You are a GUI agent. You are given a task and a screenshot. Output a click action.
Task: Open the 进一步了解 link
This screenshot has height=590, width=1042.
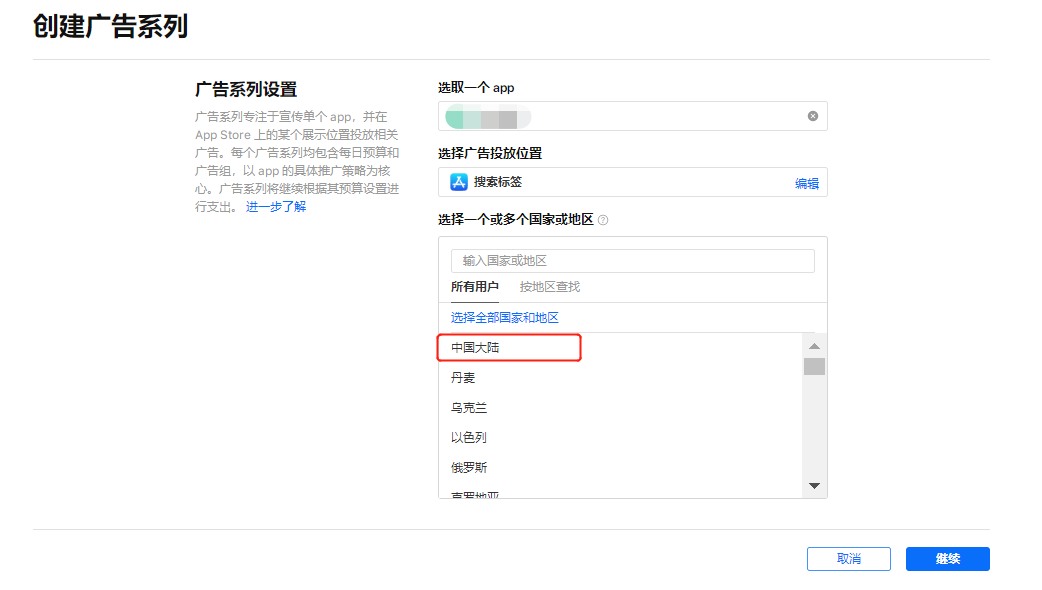276,207
